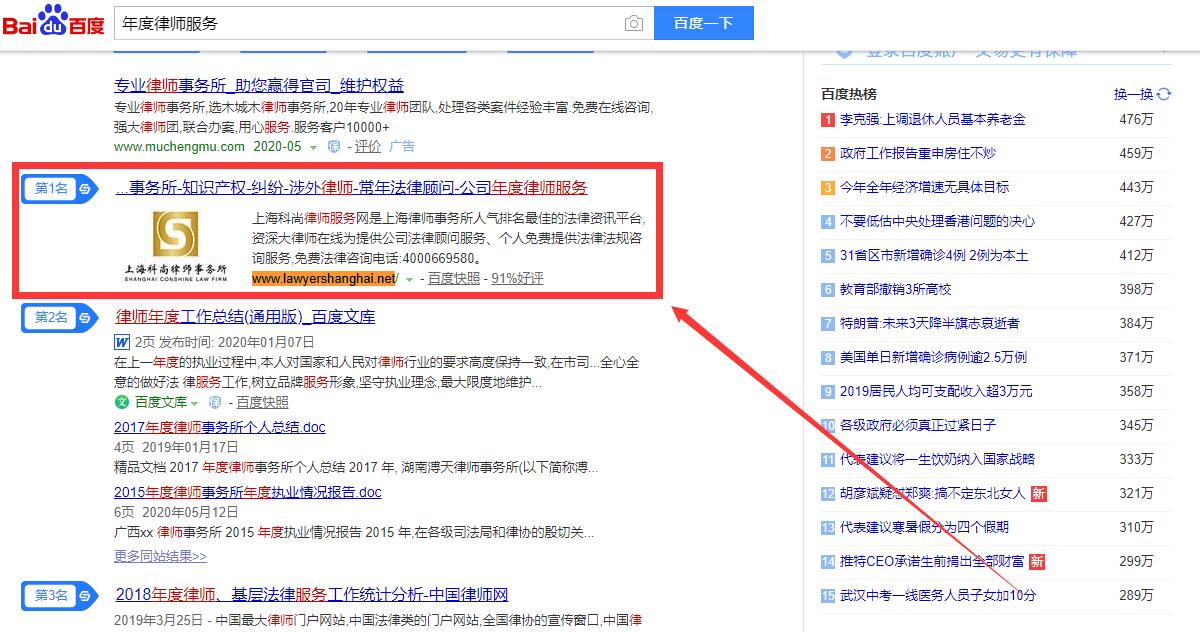Click the 广告 label link

pyautogui.click(x=401, y=146)
